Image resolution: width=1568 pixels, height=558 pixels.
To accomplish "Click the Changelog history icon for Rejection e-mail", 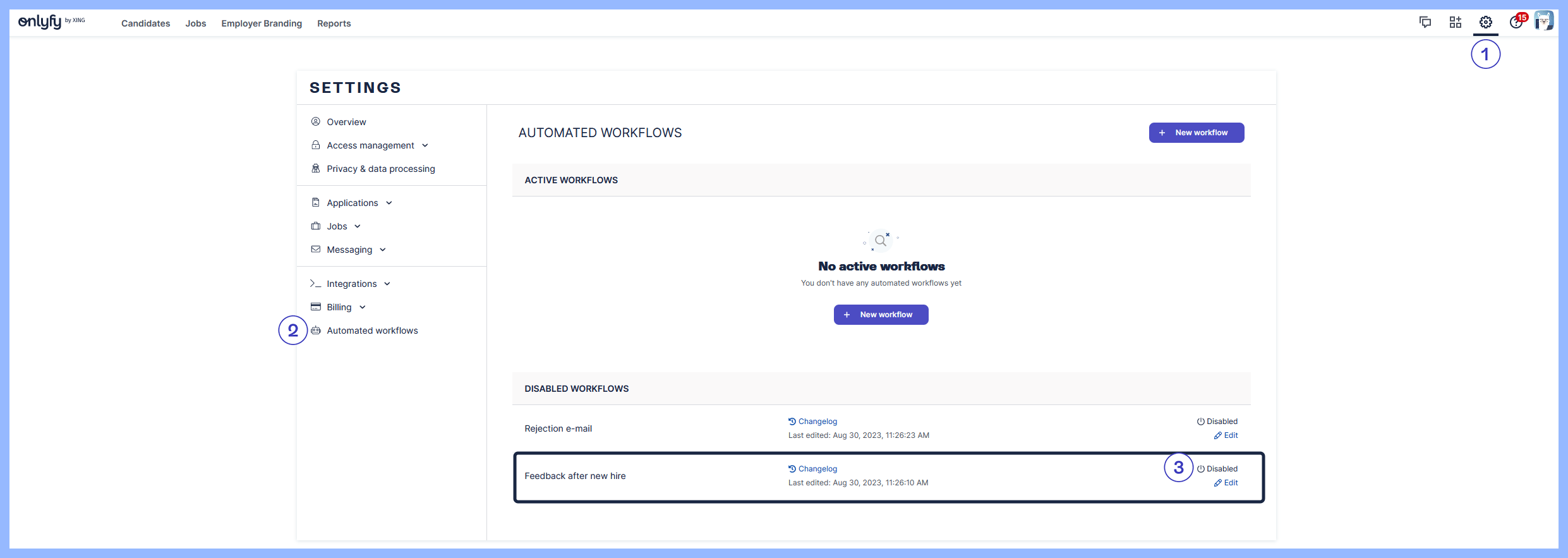I will point(792,422).
